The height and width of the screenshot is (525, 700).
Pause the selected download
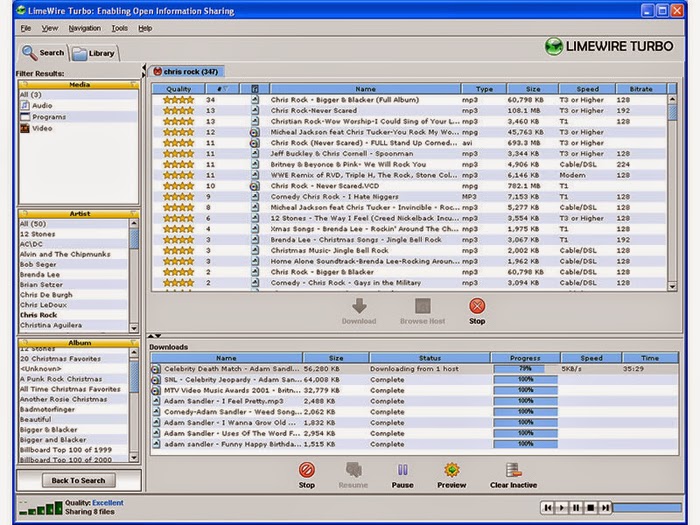tap(402, 470)
